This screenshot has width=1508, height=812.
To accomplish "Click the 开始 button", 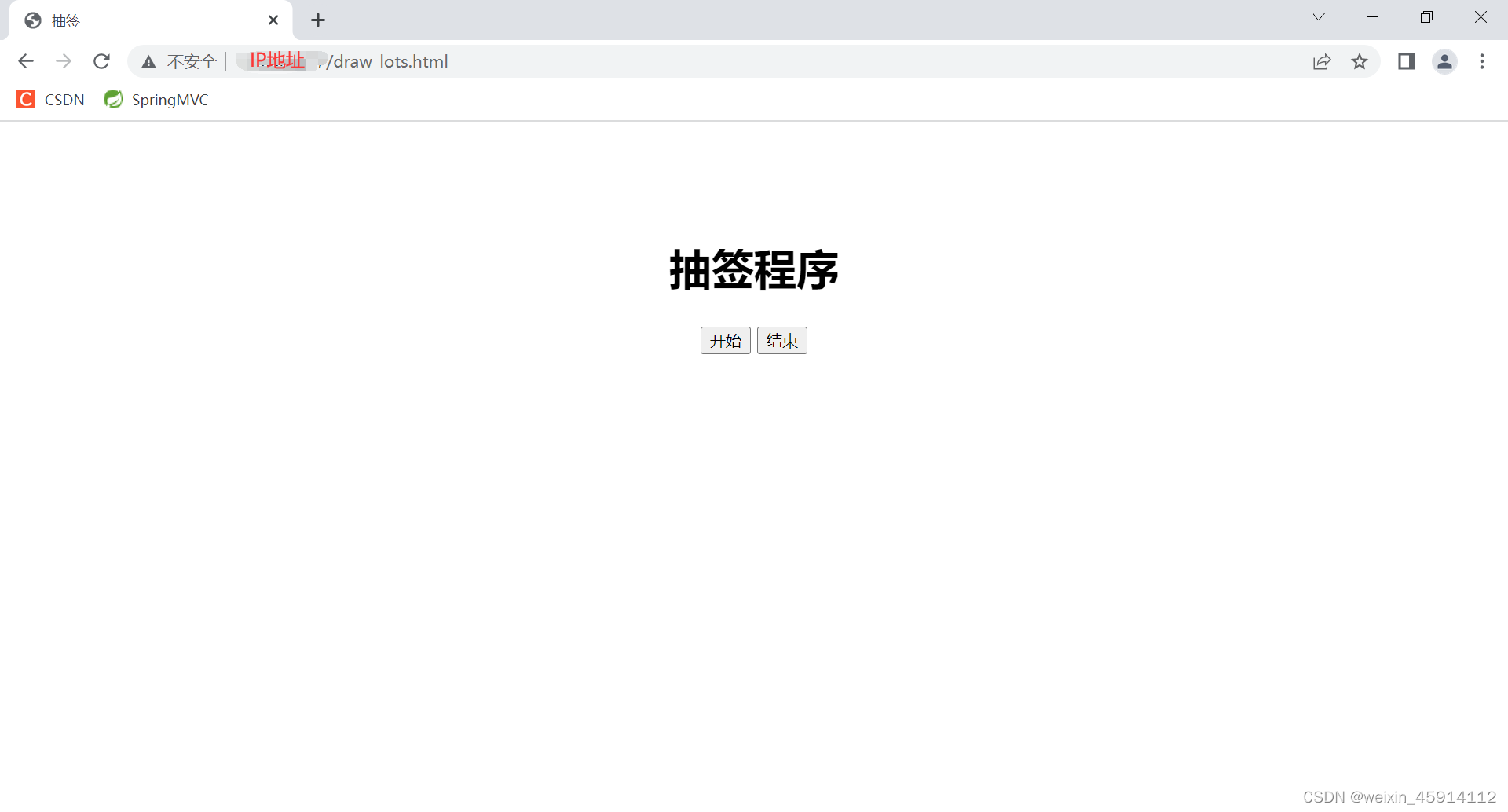I will (x=726, y=341).
